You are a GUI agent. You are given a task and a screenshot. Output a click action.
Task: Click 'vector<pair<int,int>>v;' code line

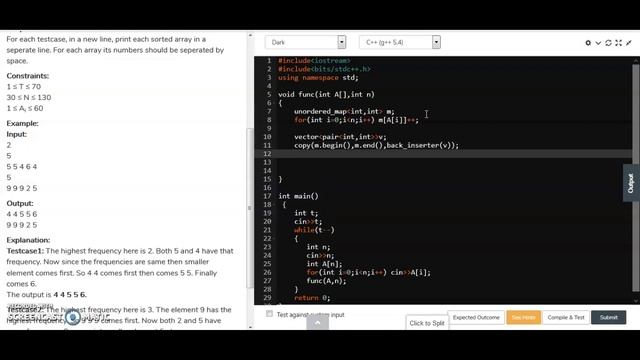(x=340, y=137)
